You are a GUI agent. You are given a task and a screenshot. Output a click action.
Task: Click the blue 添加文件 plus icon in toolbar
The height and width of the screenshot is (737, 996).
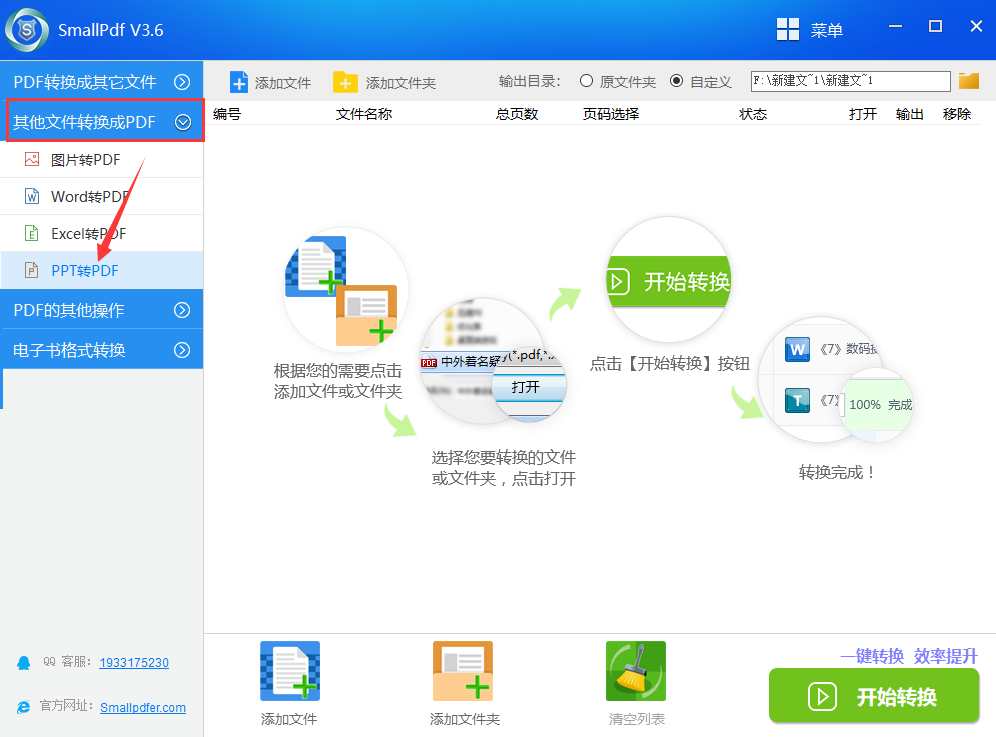point(239,83)
